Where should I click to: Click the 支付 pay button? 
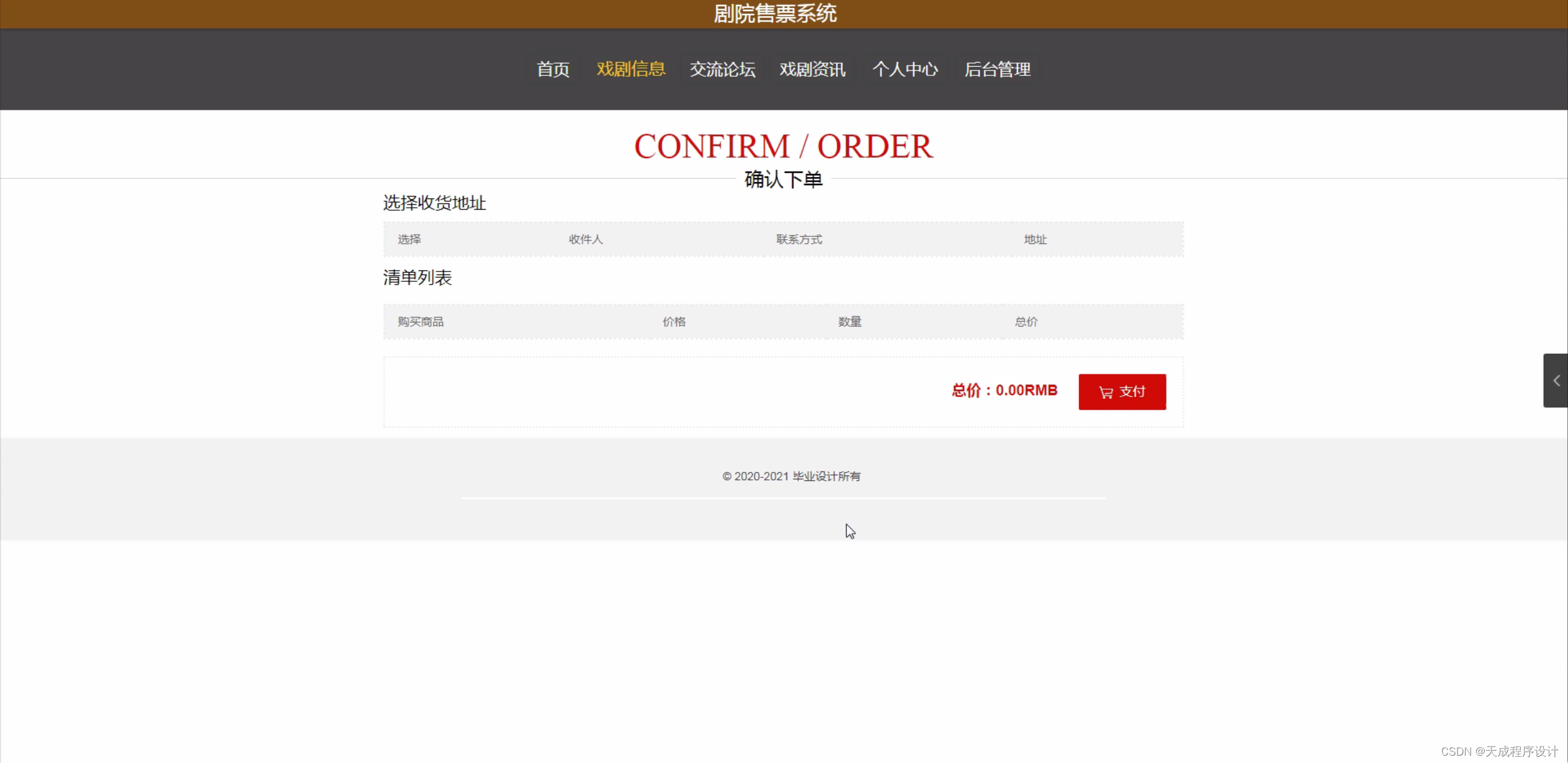(1122, 392)
